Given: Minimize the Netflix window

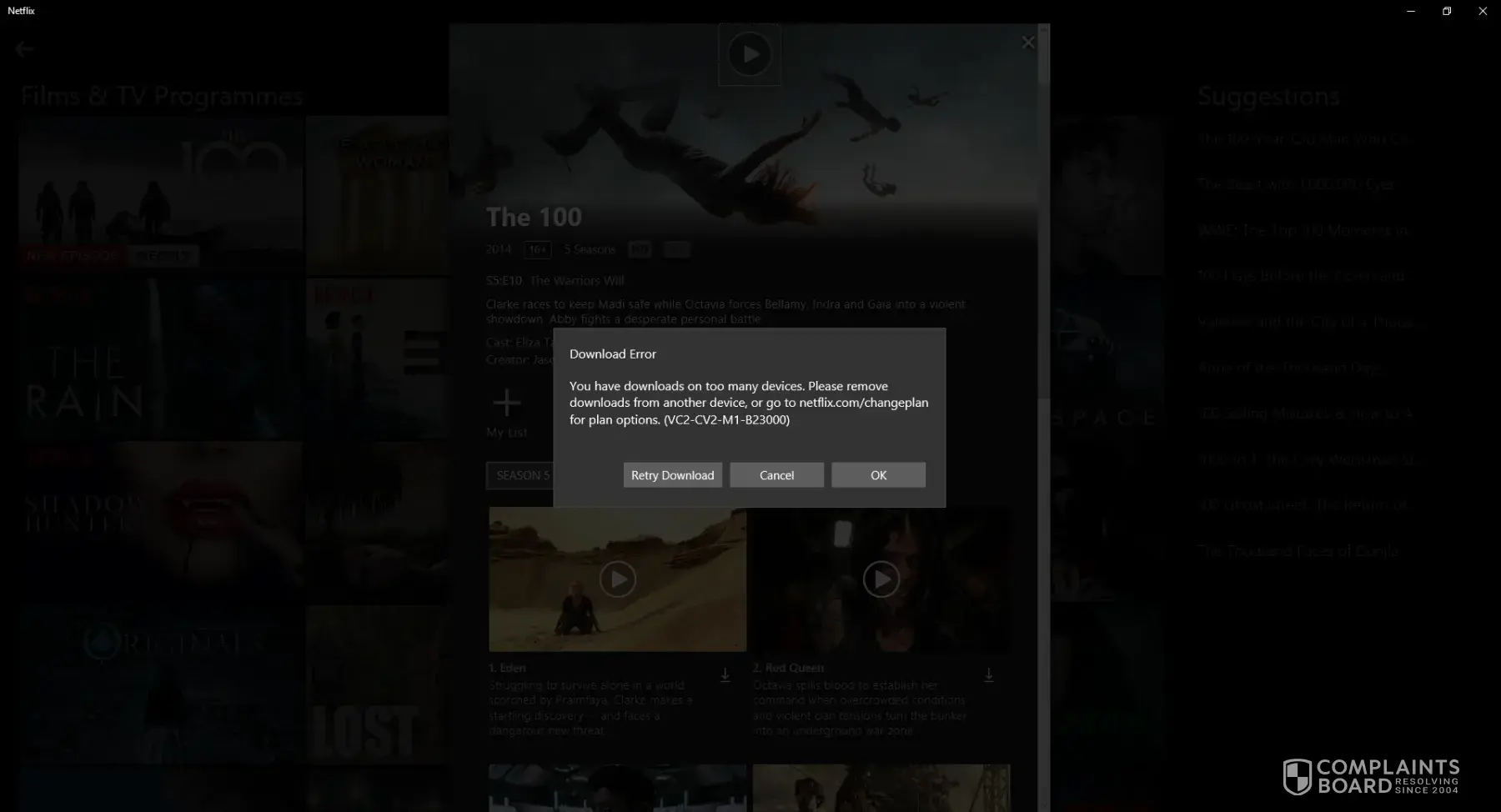Looking at the screenshot, I should pyautogui.click(x=1411, y=11).
